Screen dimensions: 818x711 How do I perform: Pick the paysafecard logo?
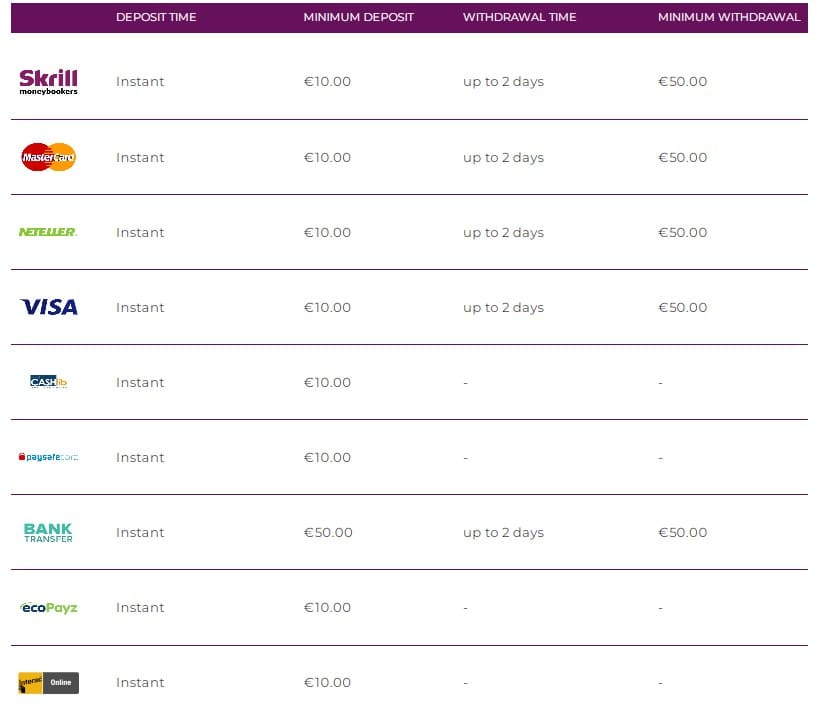[48, 457]
